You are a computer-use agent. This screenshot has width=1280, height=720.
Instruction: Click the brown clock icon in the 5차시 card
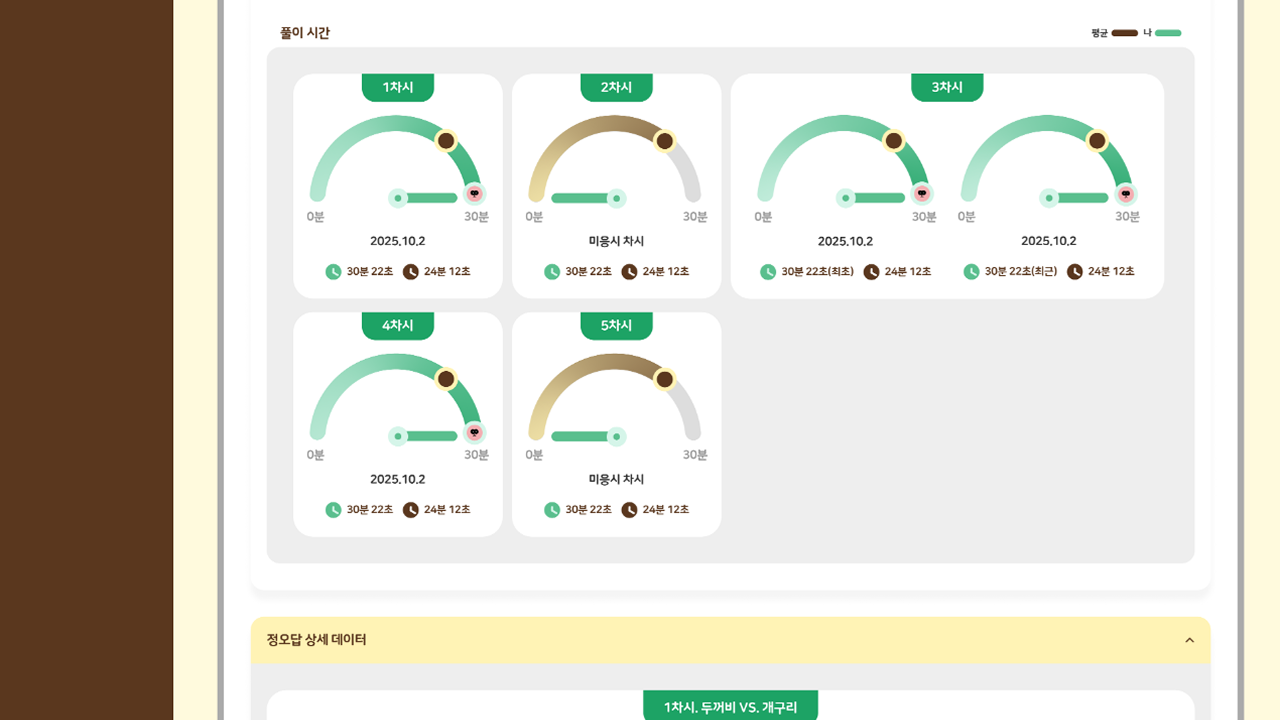point(629,510)
